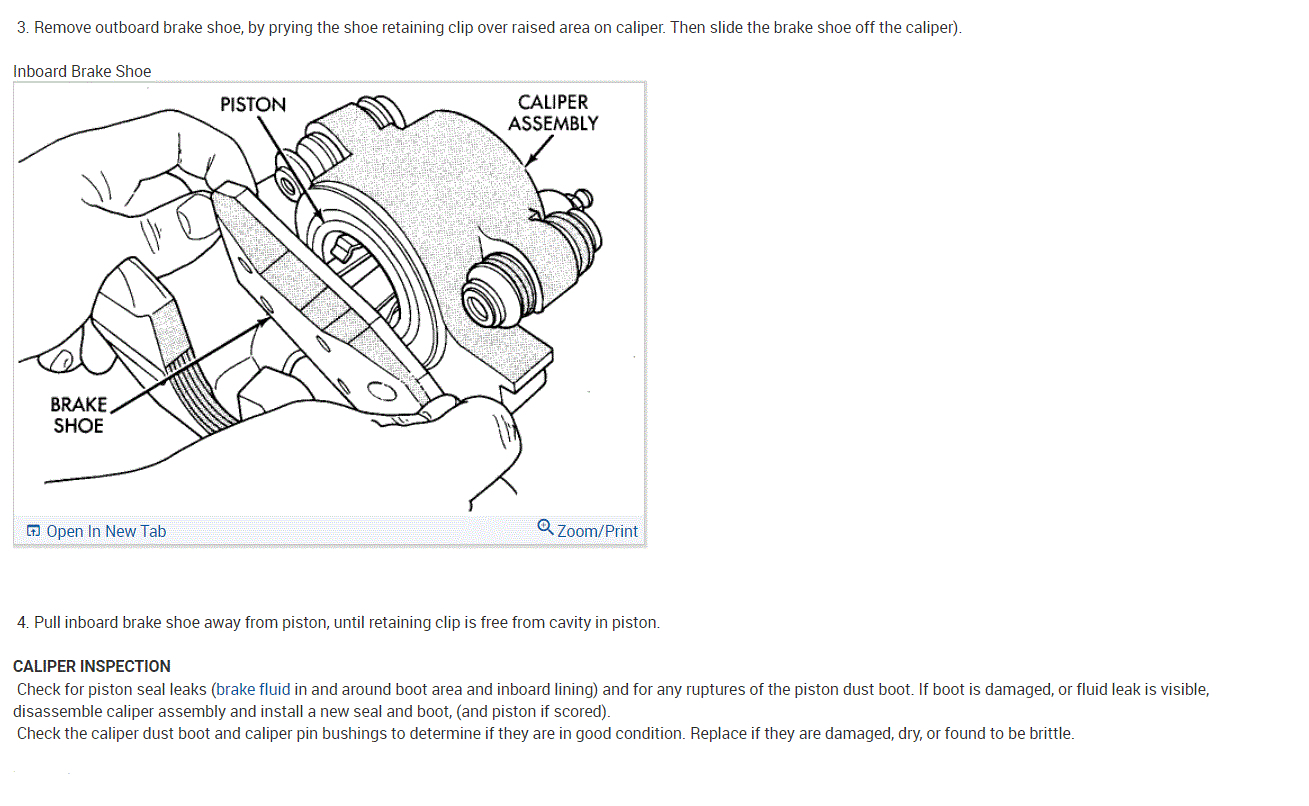Click the step 3 'Remove outboard brake shoe' text
This screenshot has width=1309, height=806.
pos(489,27)
